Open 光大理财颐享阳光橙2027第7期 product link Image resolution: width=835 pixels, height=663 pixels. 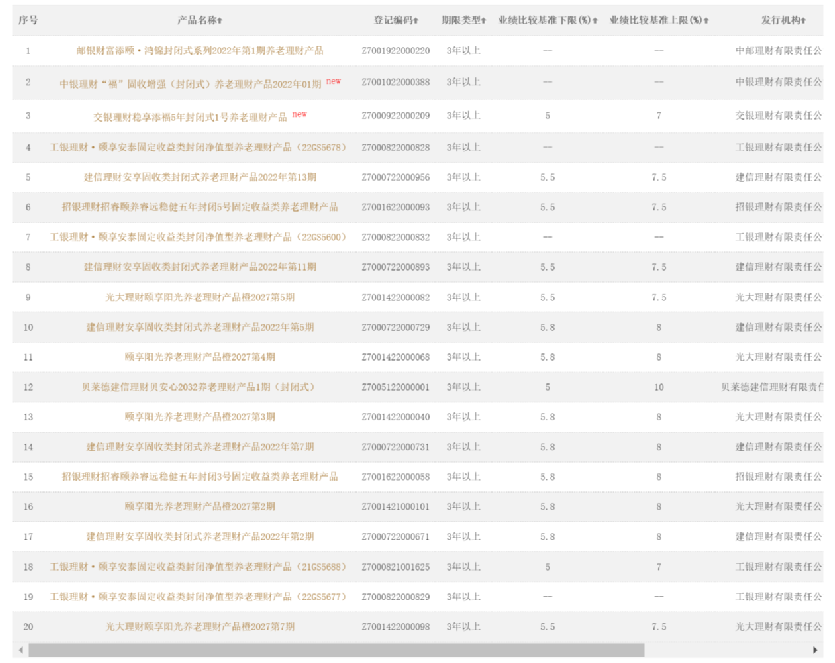(x=200, y=627)
